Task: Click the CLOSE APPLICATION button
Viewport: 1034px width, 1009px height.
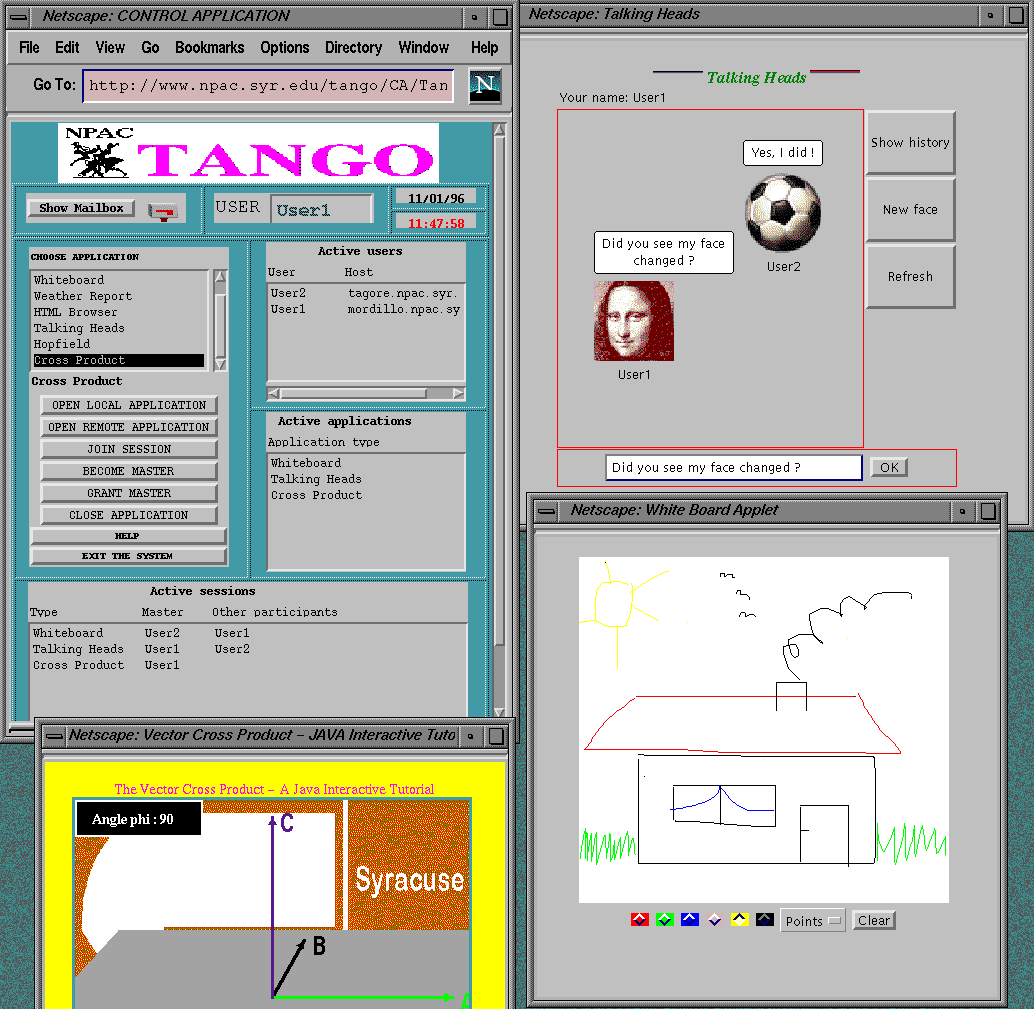Action: (x=129, y=515)
